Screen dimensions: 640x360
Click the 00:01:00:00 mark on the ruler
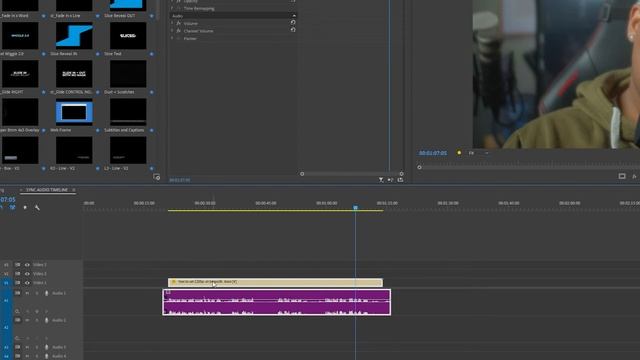tap(327, 203)
